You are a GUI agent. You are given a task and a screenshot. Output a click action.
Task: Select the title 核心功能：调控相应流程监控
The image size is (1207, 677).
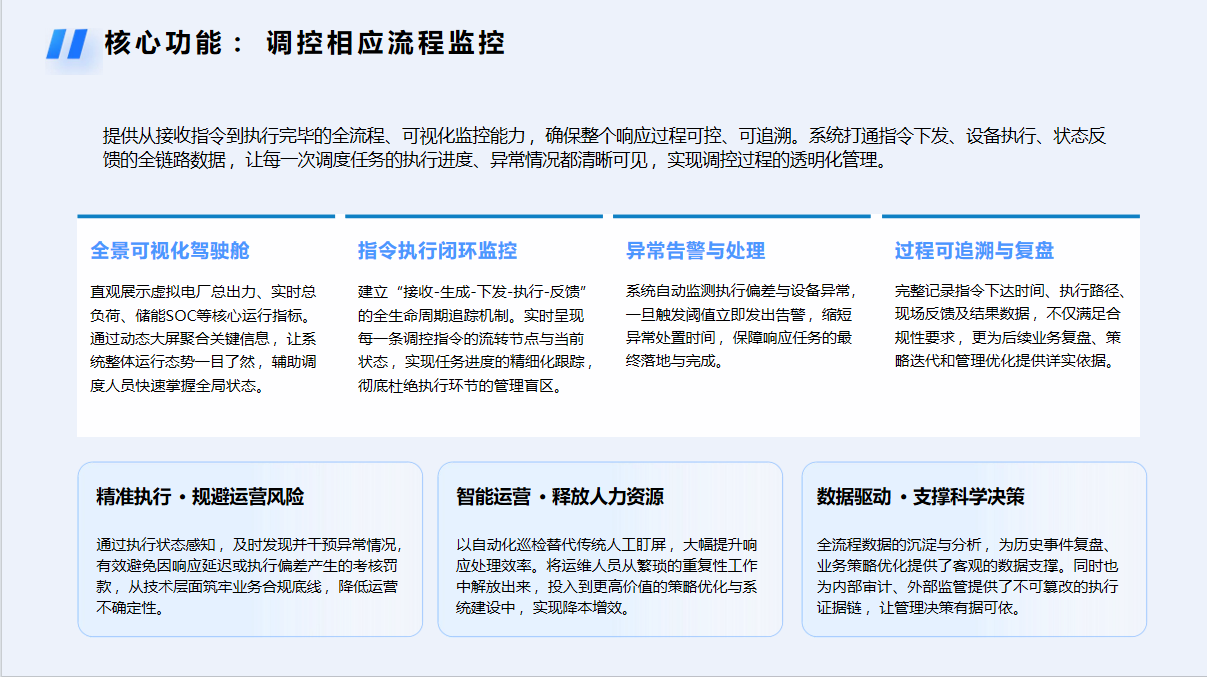pos(305,43)
